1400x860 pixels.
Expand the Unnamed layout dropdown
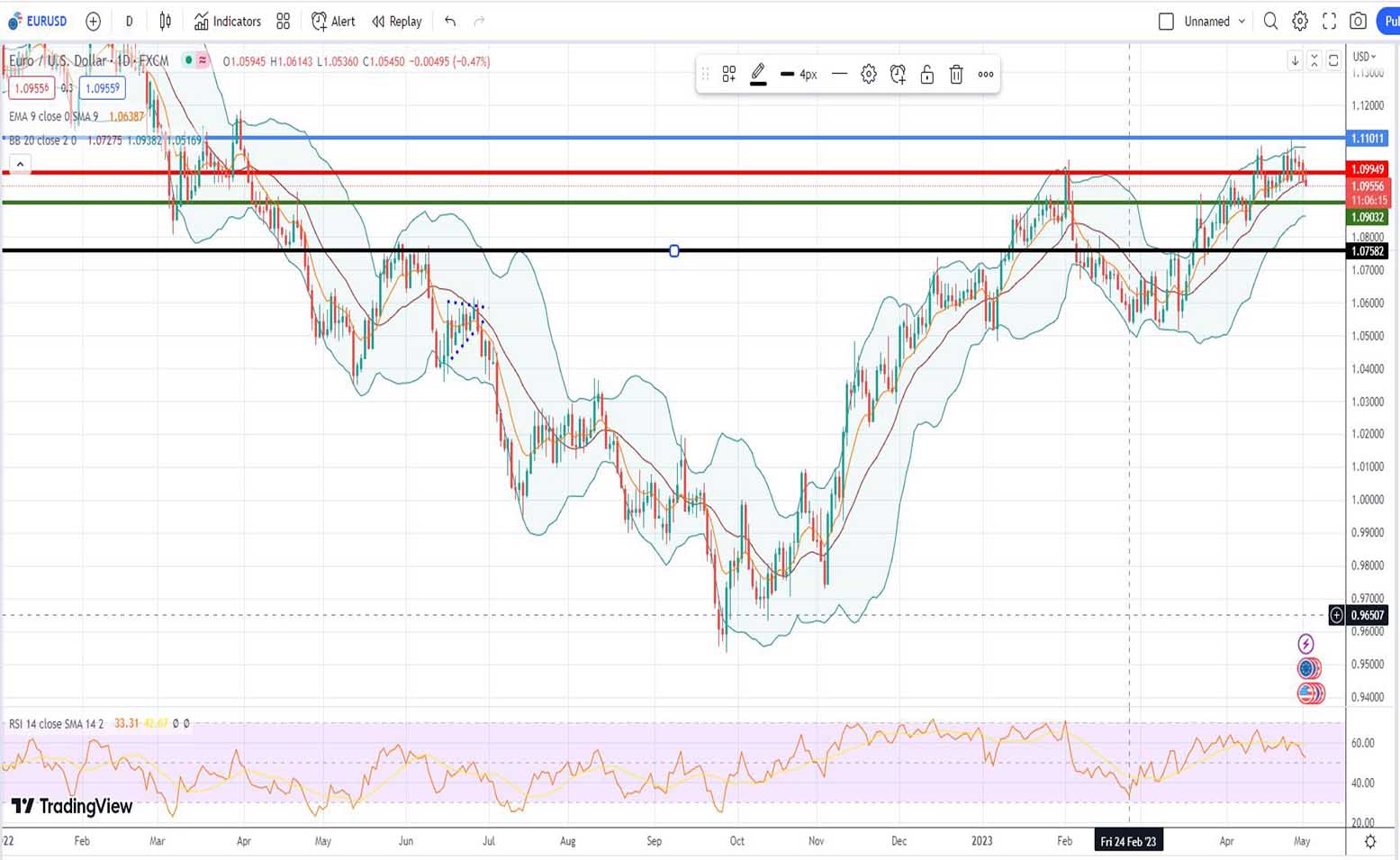[x=1242, y=21]
